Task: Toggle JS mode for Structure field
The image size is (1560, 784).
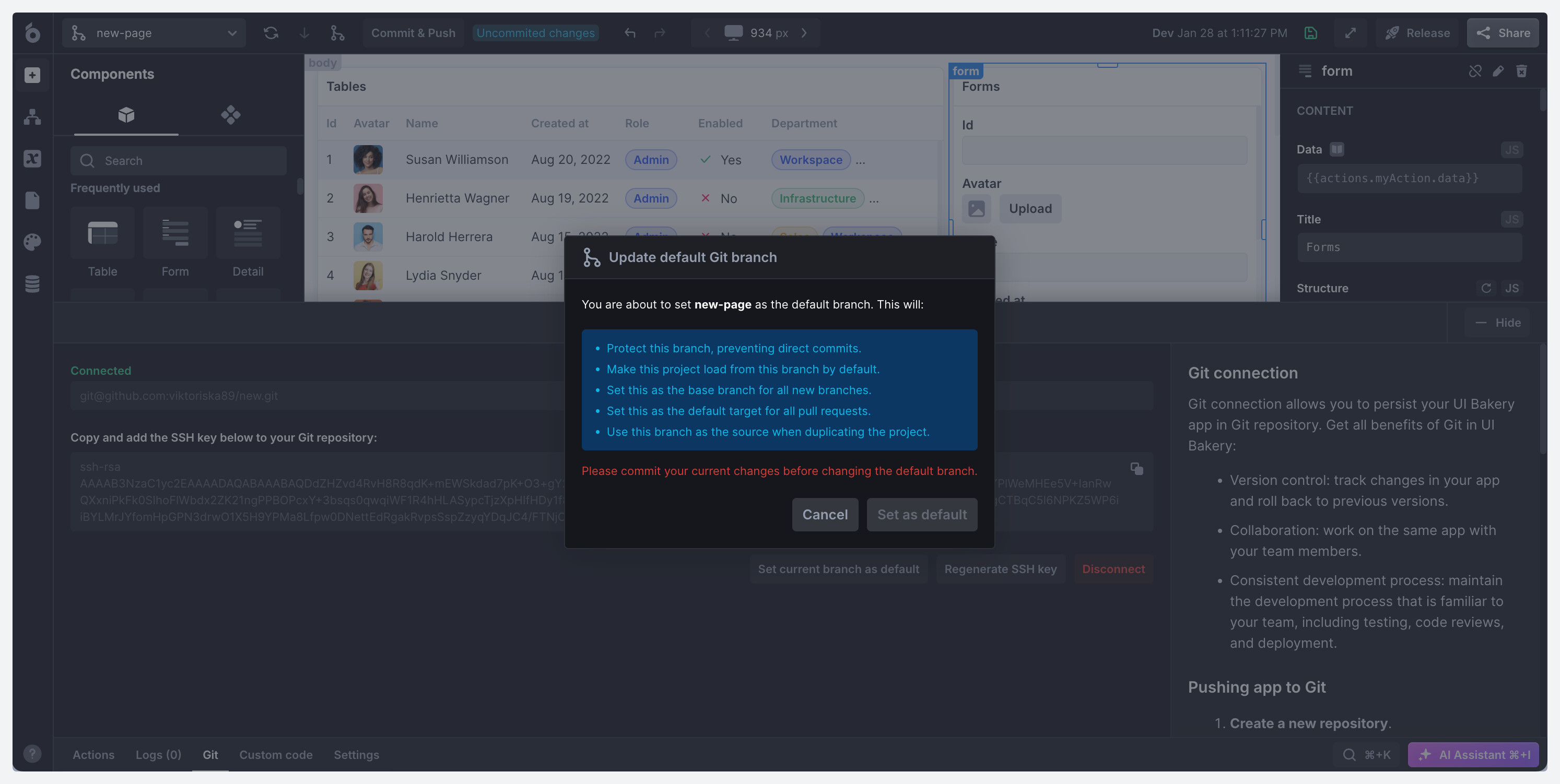Action: (1511, 288)
